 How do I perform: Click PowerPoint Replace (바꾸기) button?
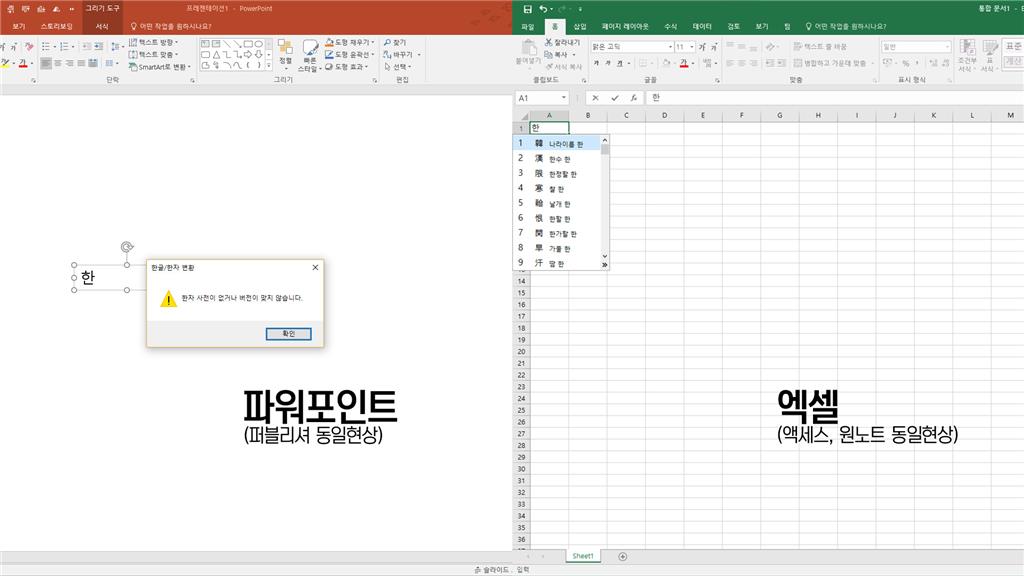(x=398, y=55)
